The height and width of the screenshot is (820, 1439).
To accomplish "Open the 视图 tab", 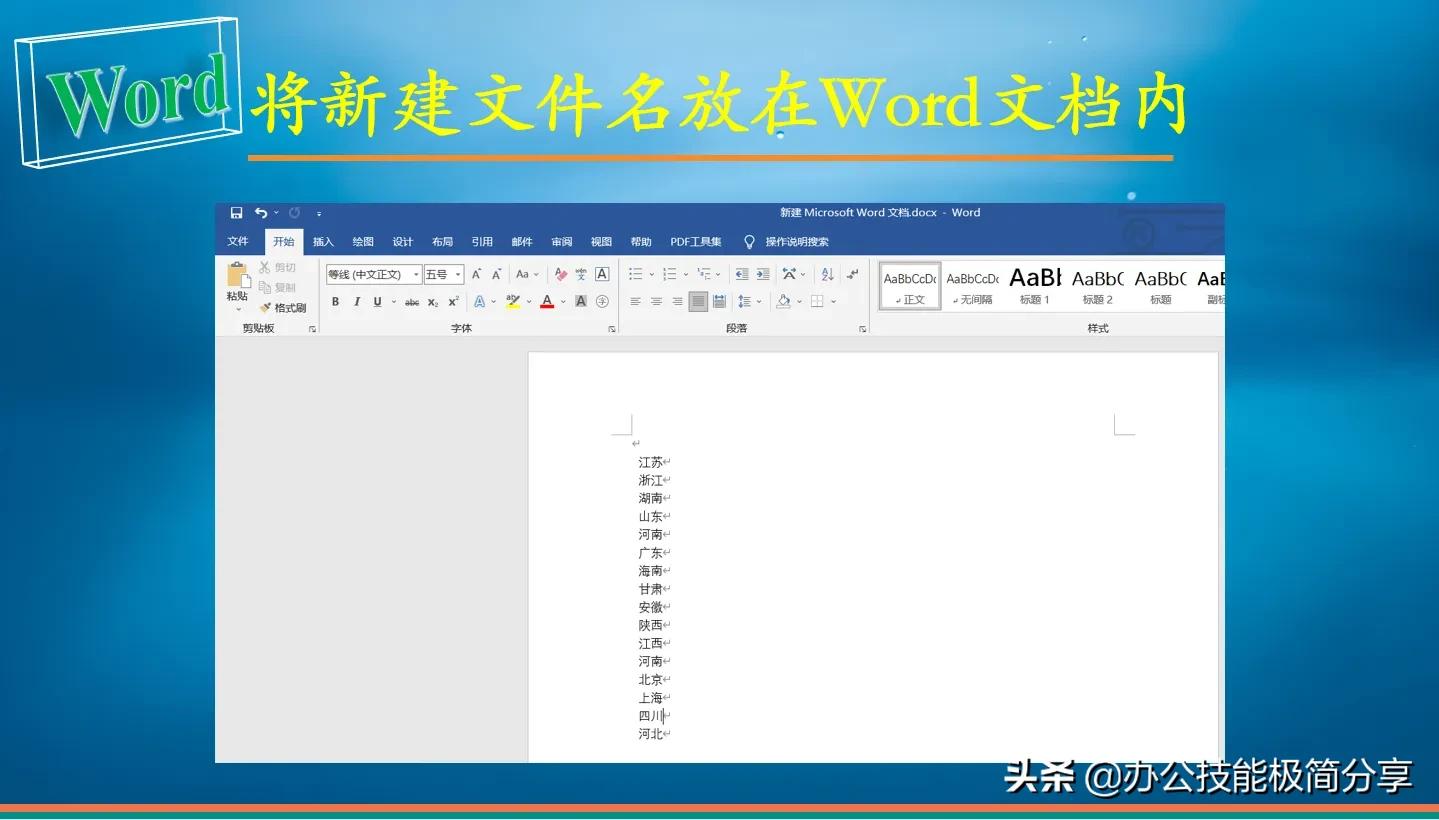I will tap(601, 242).
